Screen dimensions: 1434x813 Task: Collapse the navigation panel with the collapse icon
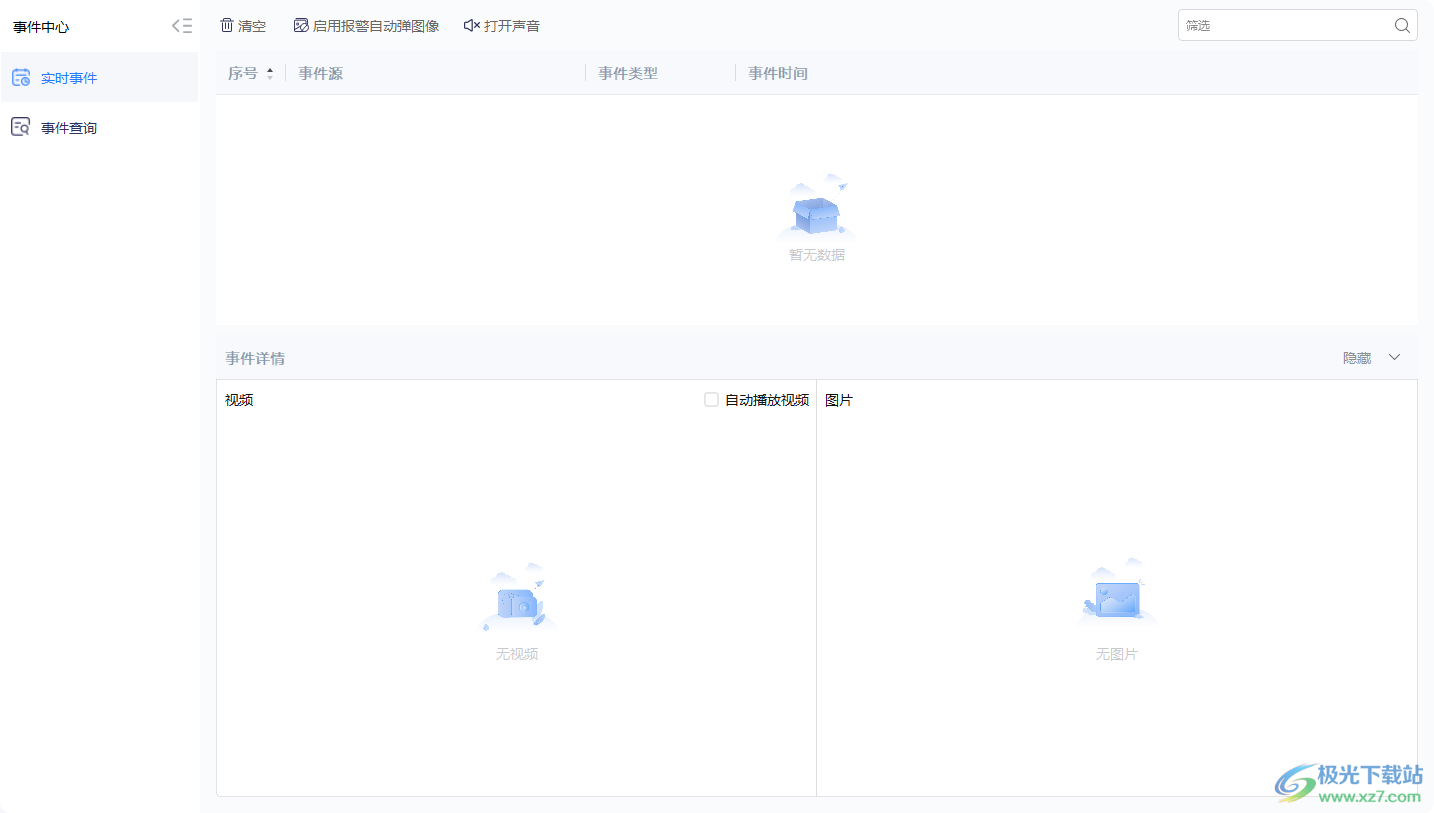click(x=181, y=25)
